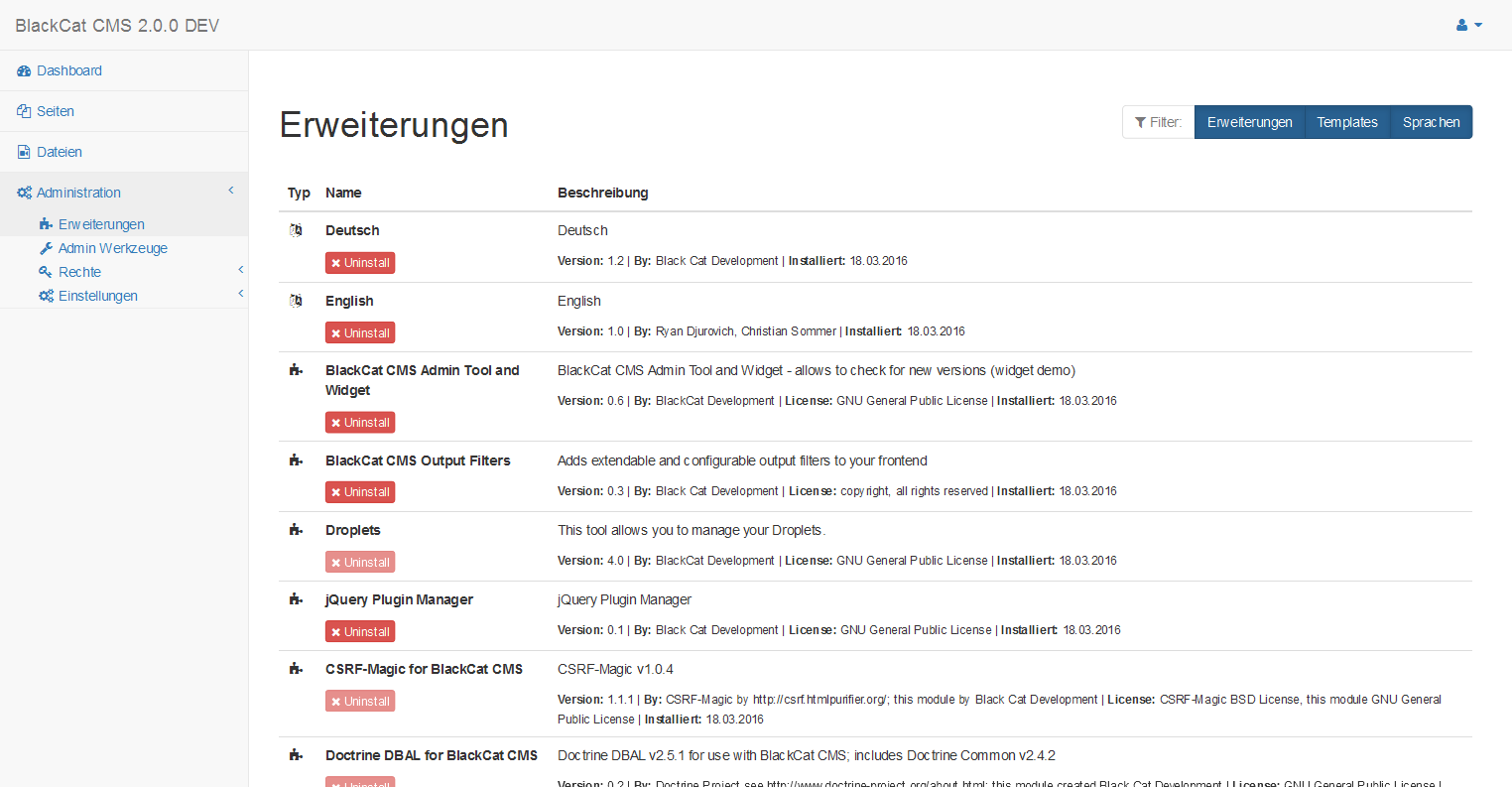Click the Name column header
The width and height of the screenshot is (1512, 787).
coord(343,193)
